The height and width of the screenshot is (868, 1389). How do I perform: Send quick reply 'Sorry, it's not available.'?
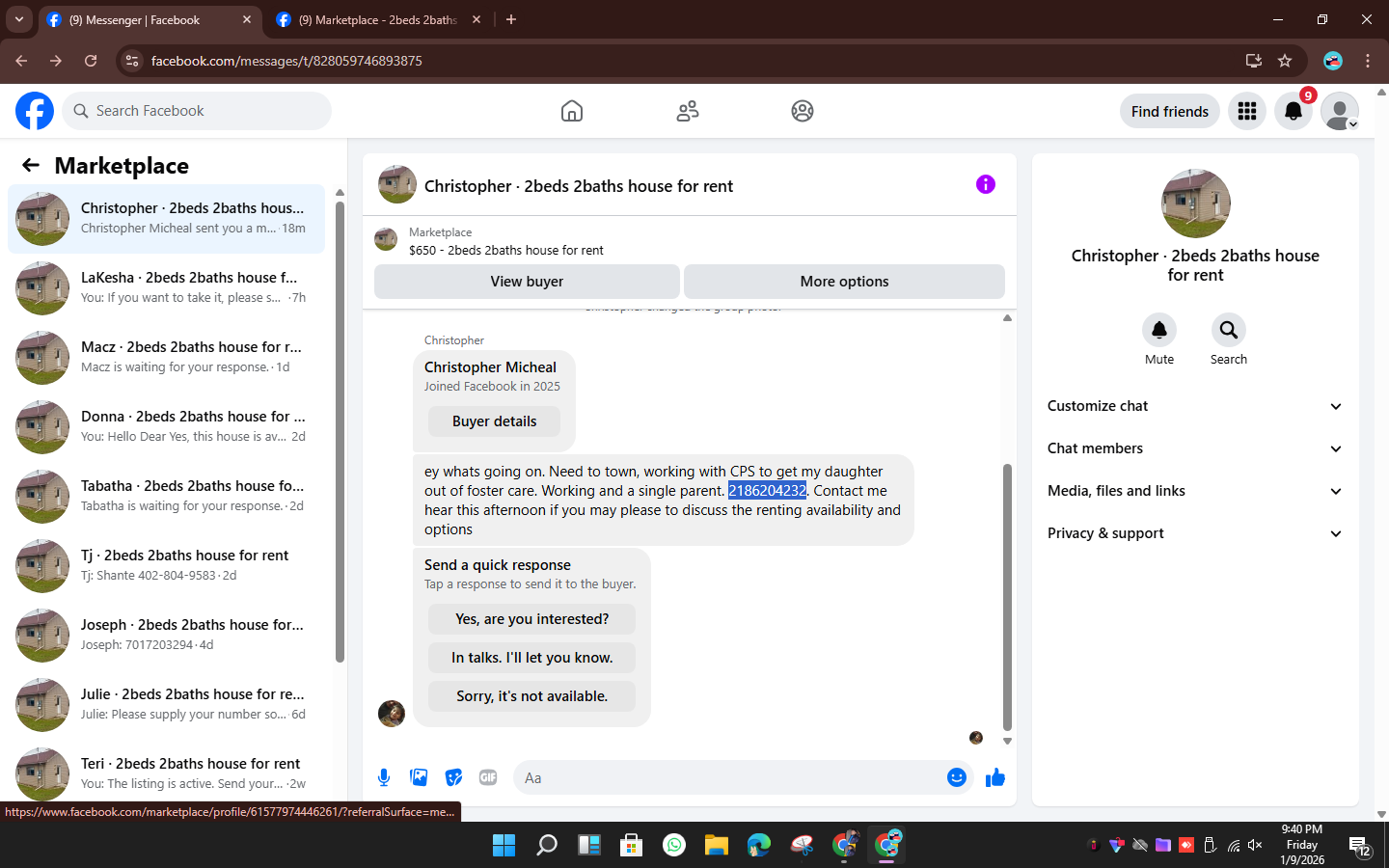coord(531,696)
